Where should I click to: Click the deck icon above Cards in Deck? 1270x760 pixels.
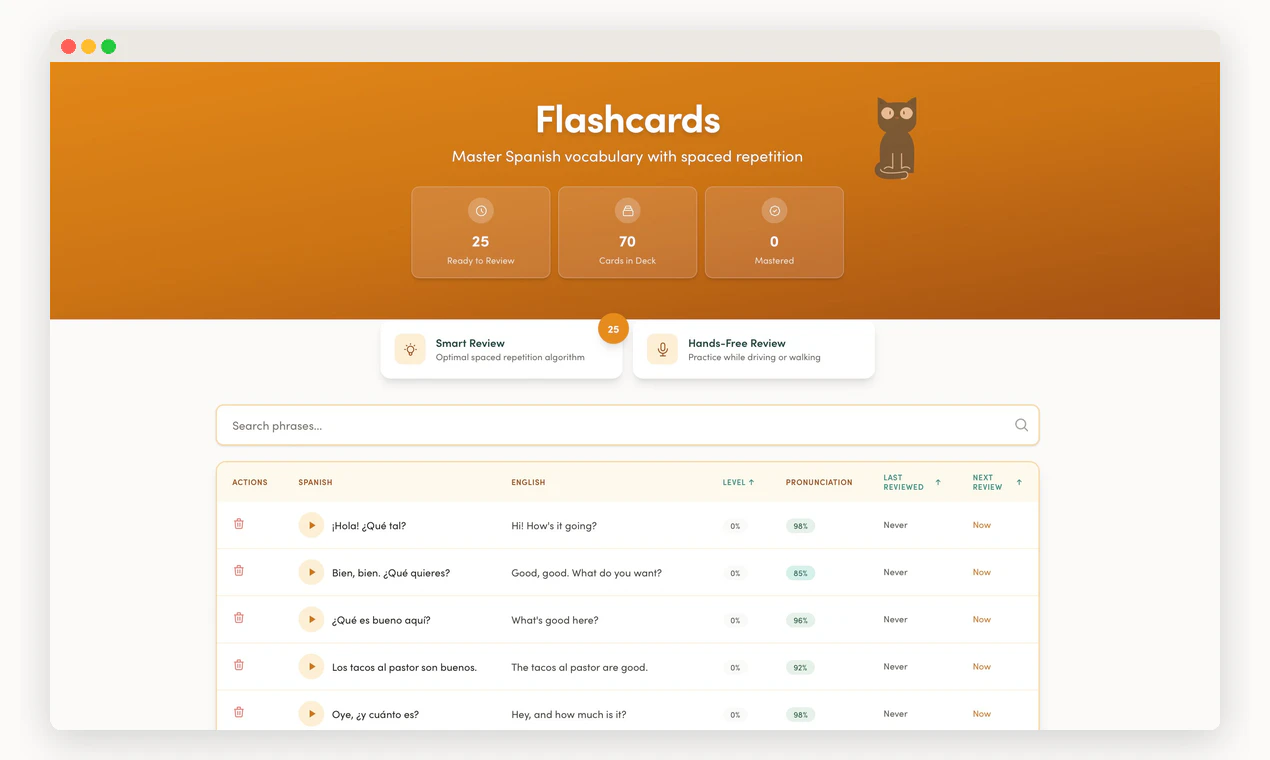click(627, 211)
